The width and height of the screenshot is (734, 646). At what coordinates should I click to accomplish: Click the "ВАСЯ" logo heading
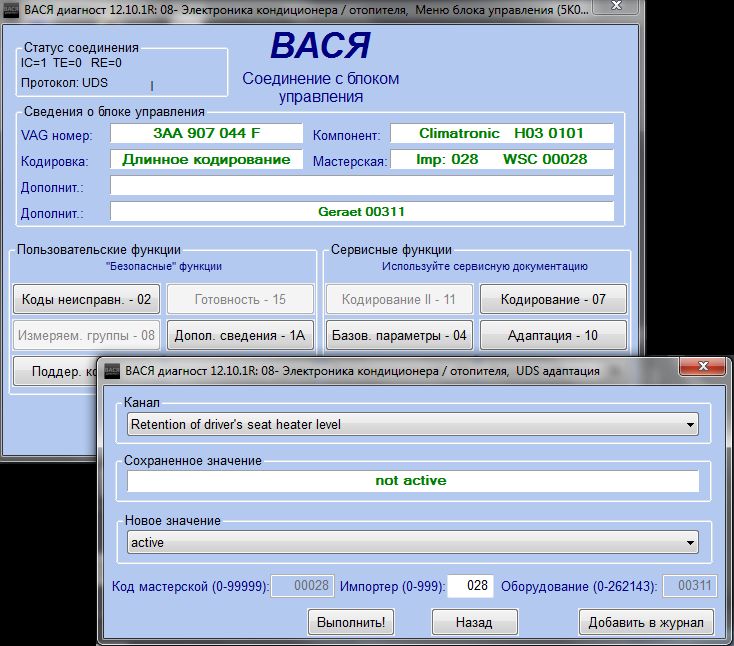(x=321, y=46)
